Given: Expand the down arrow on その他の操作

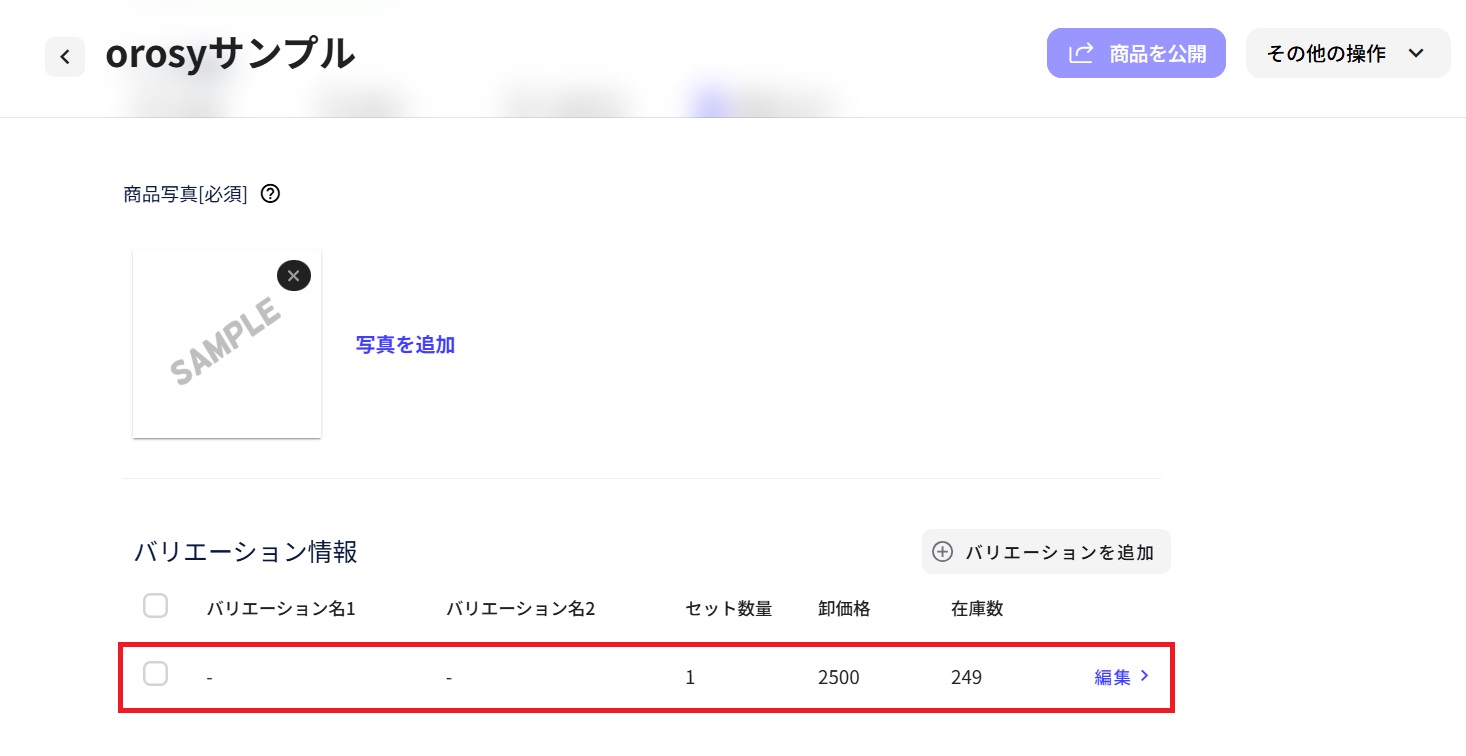Looking at the screenshot, I should point(1416,53).
